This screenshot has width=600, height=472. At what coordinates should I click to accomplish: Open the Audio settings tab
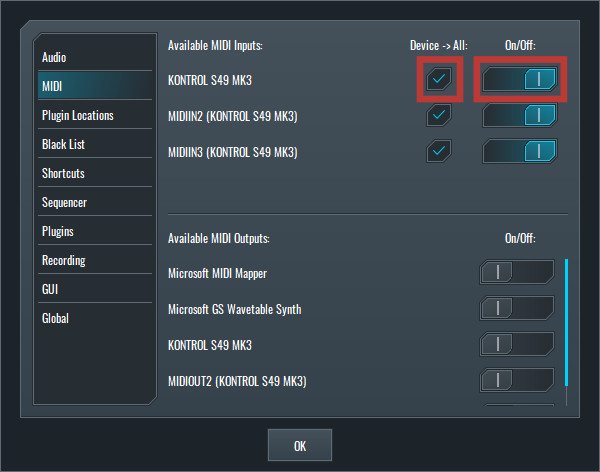[95, 57]
